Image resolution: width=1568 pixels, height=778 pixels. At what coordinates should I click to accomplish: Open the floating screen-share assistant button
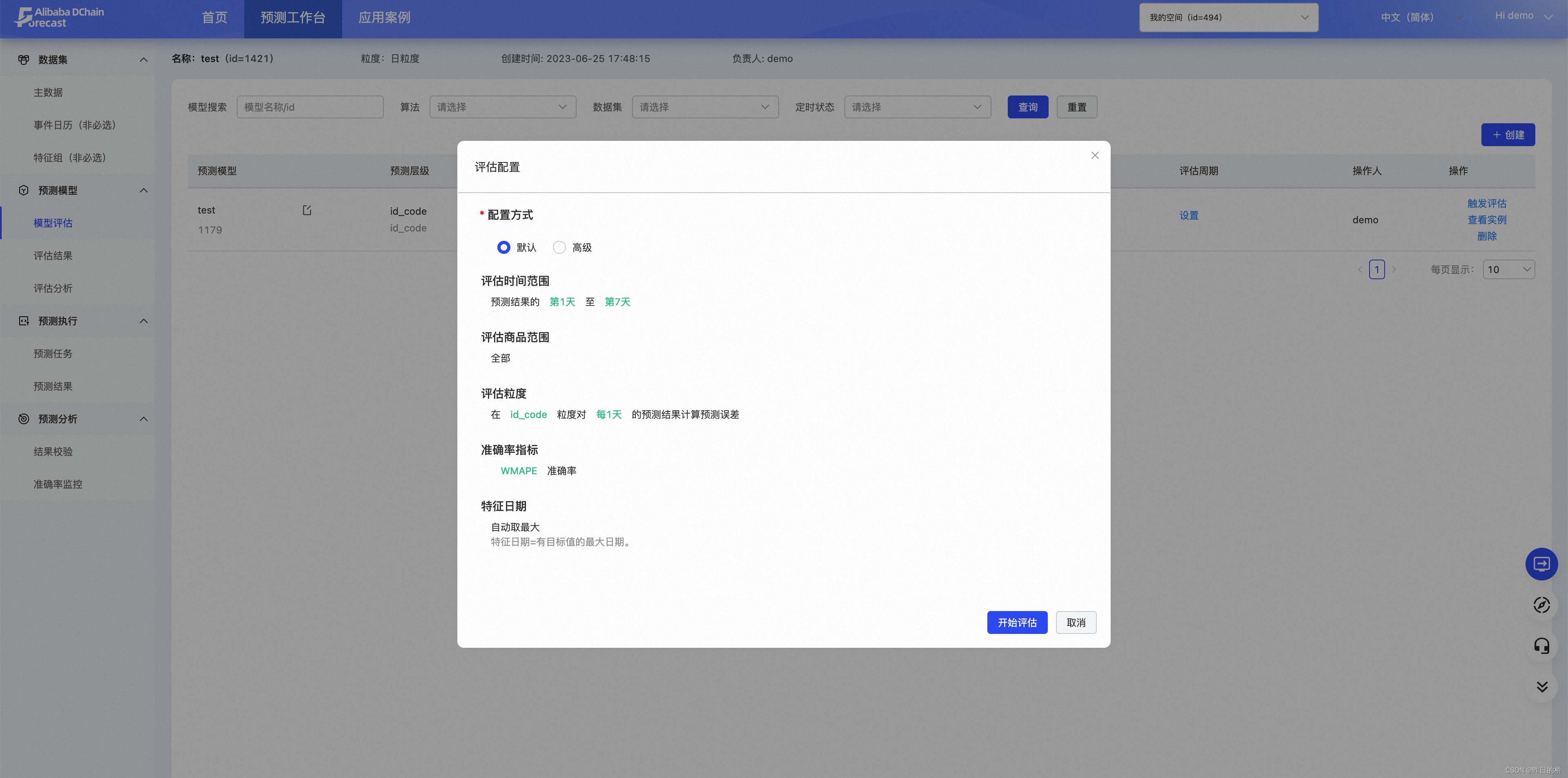coord(1541,564)
